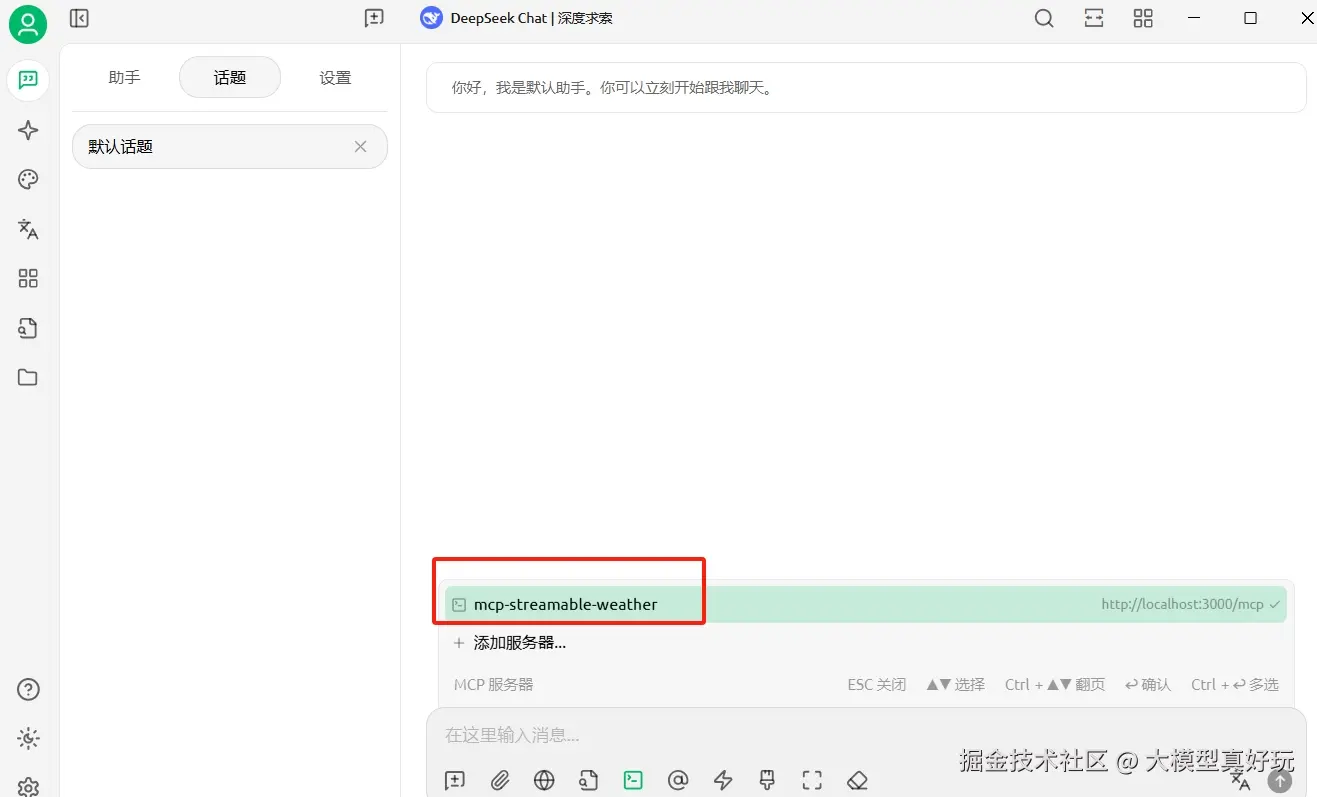Click the brush clear topic icon

(767, 780)
